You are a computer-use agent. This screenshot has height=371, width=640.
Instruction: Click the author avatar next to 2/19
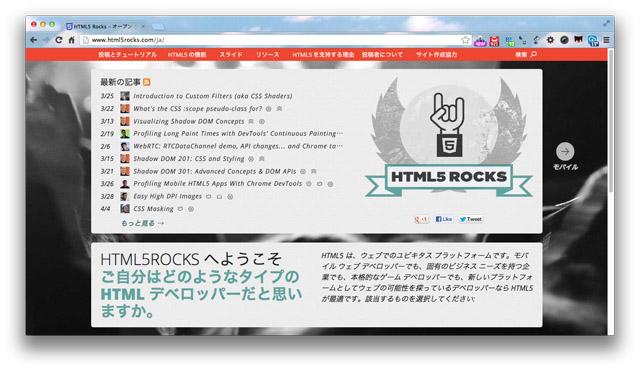[125, 133]
